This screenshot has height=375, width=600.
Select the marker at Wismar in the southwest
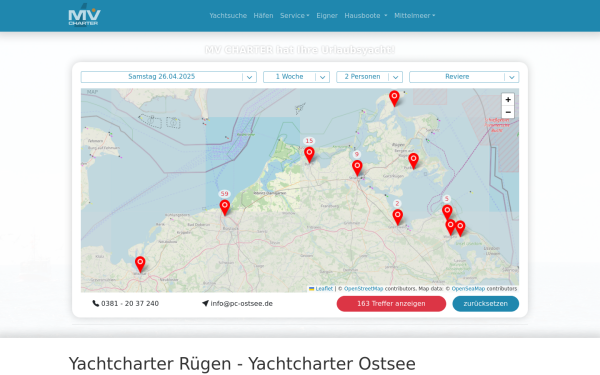140,264
